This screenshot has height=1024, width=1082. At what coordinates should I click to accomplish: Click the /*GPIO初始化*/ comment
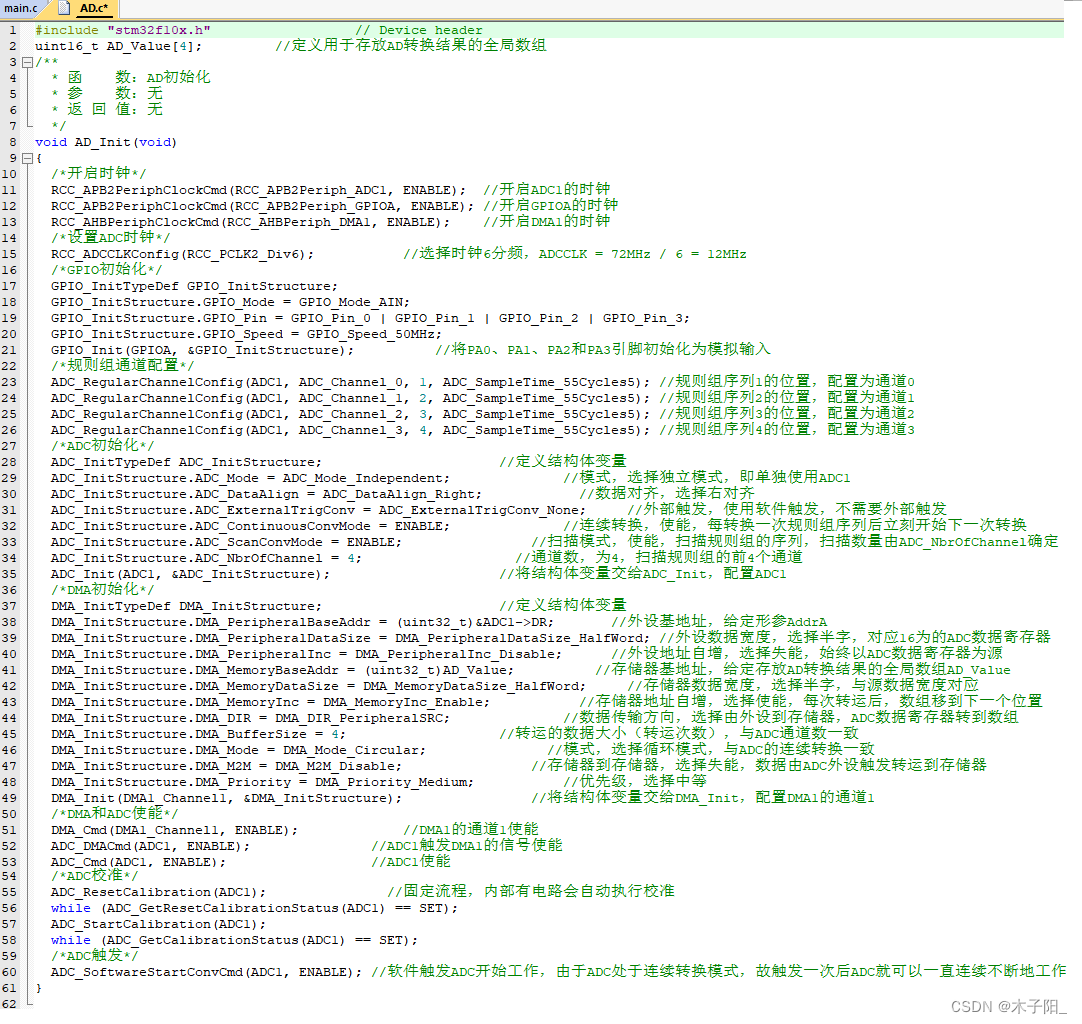(x=106, y=270)
